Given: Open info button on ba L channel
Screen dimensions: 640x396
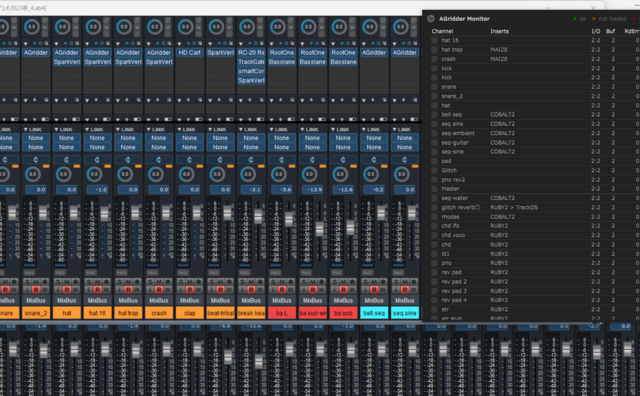Looking at the screenshot, I should pos(272,289).
